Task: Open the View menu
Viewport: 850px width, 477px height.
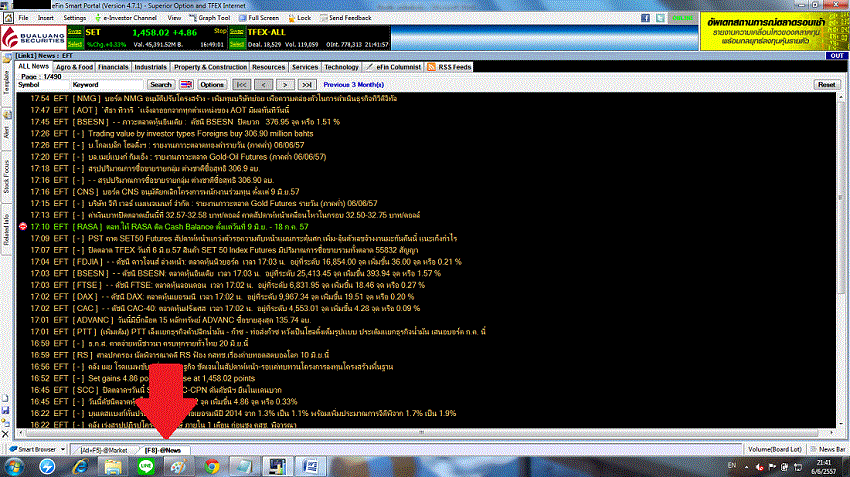Action: [x=174, y=18]
